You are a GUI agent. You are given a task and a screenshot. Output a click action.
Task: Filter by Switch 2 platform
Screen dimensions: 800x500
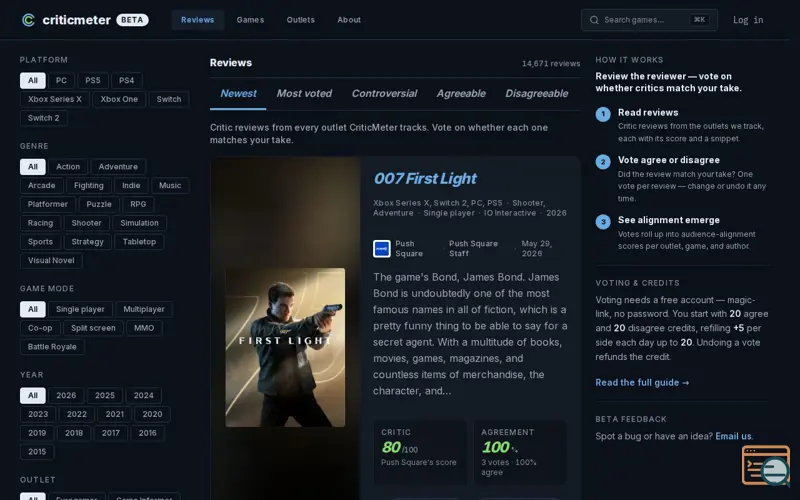[x=43, y=118]
